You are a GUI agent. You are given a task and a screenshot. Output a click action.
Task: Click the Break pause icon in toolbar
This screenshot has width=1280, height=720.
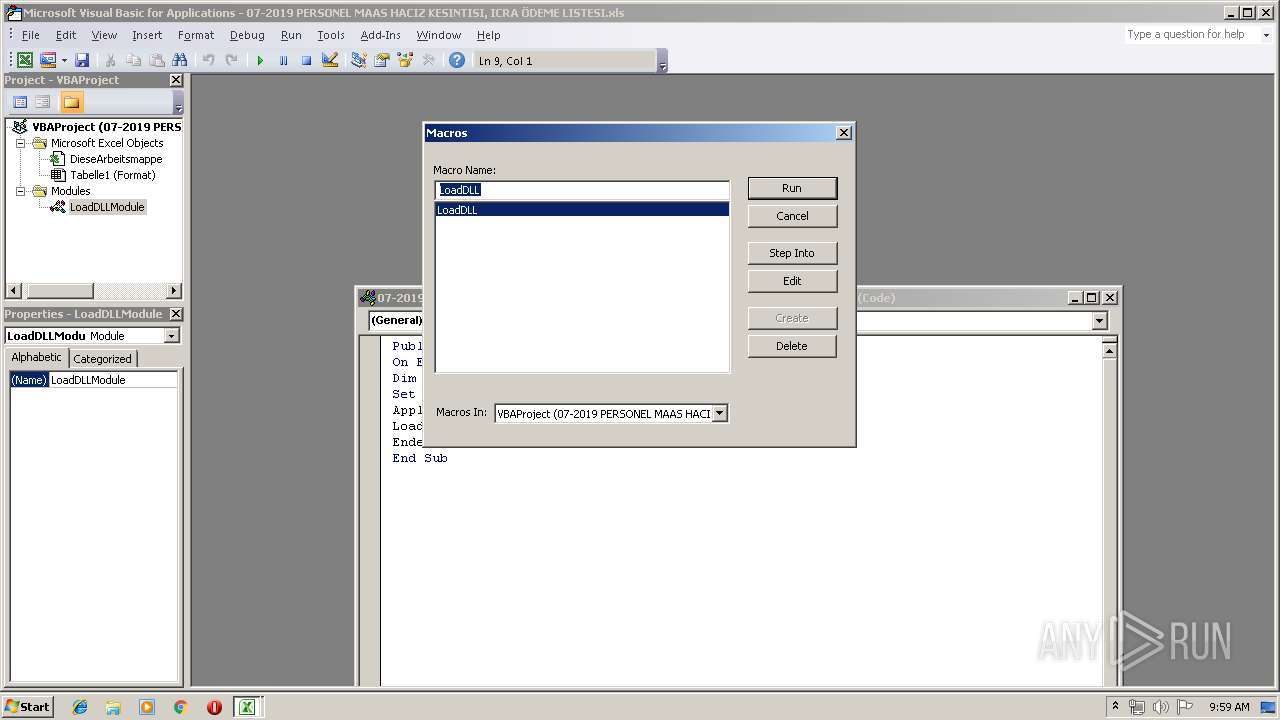point(283,60)
